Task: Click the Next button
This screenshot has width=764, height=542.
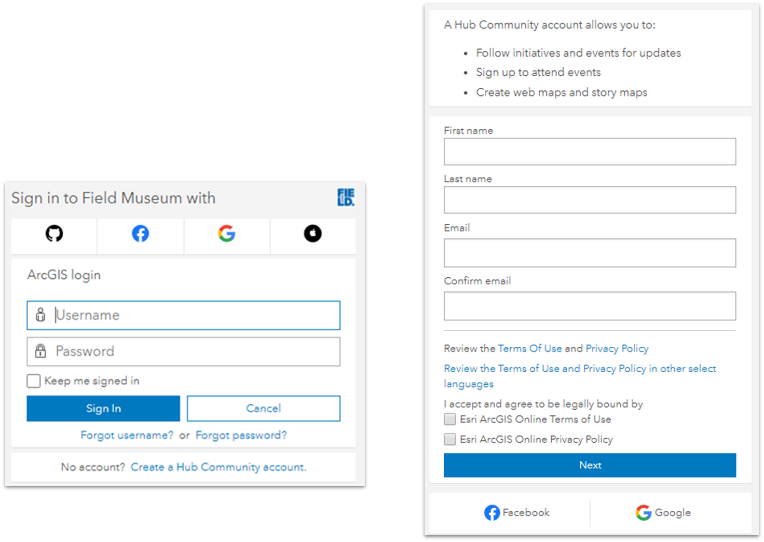Action: pyautogui.click(x=590, y=465)
